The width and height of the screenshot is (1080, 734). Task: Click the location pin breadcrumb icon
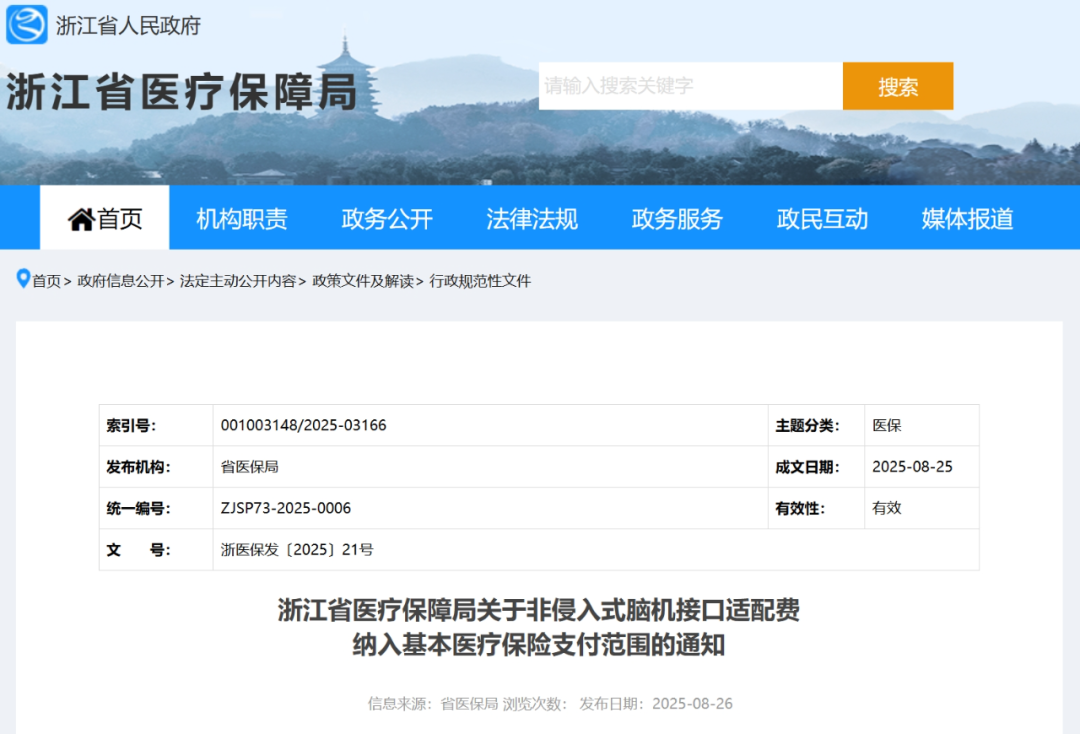click(x=23, y=279)
